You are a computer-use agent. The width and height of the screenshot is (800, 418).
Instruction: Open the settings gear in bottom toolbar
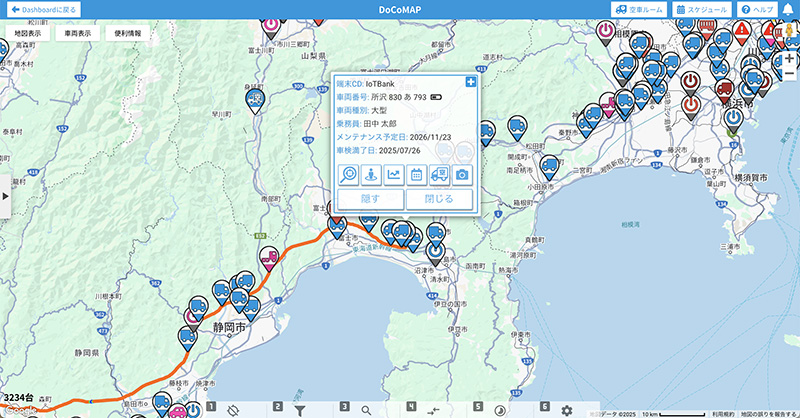tap(567, 410)
